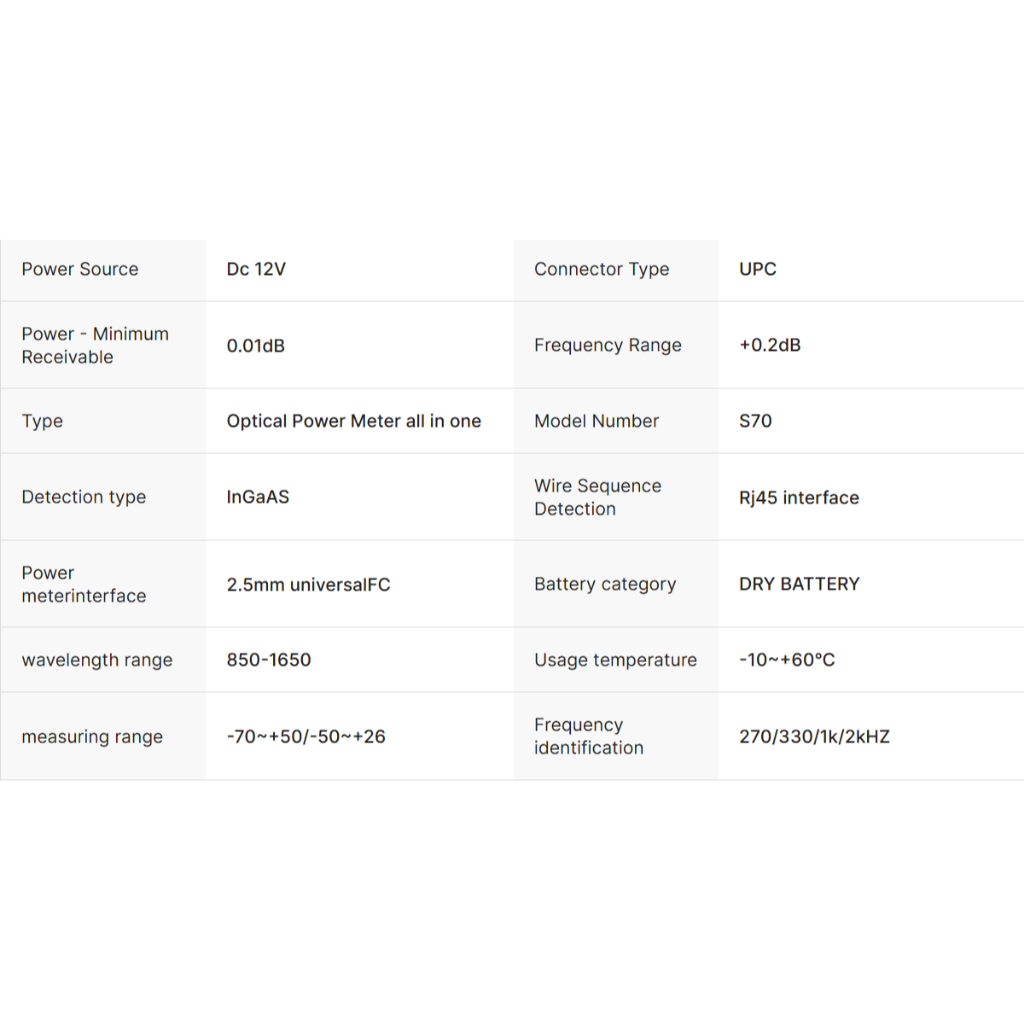Select the S70 model value
Screen dimensions: 1024x1024
(x=755, y=421)
